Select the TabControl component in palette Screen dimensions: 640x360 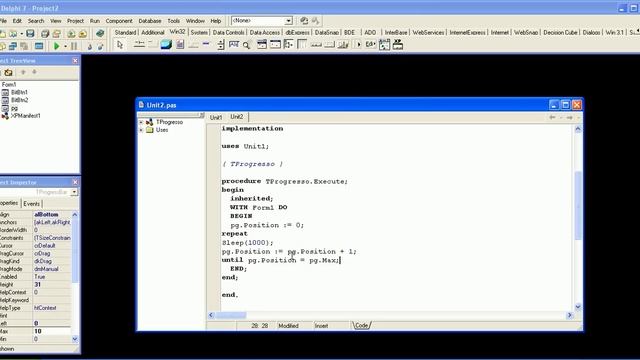click(139, 44)
